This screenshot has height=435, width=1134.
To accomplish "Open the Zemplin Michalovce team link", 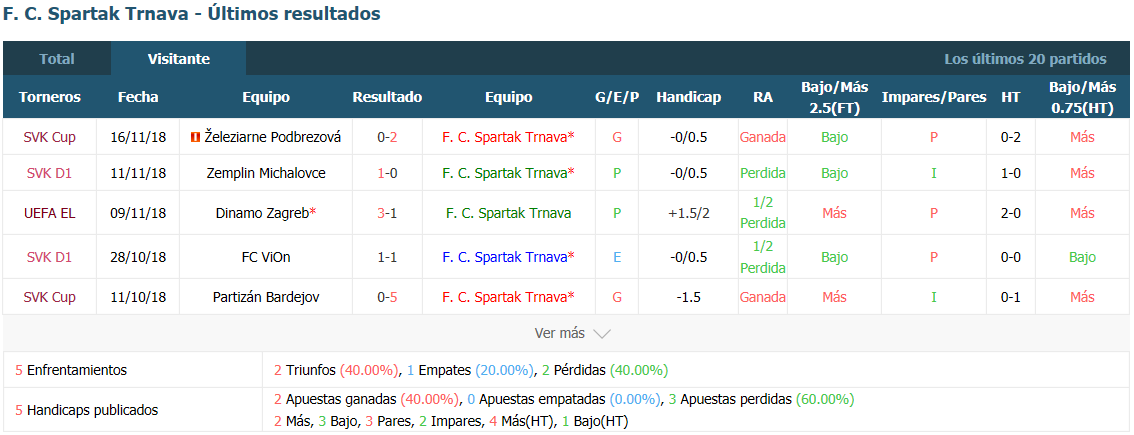I will [x=265, y=173].
